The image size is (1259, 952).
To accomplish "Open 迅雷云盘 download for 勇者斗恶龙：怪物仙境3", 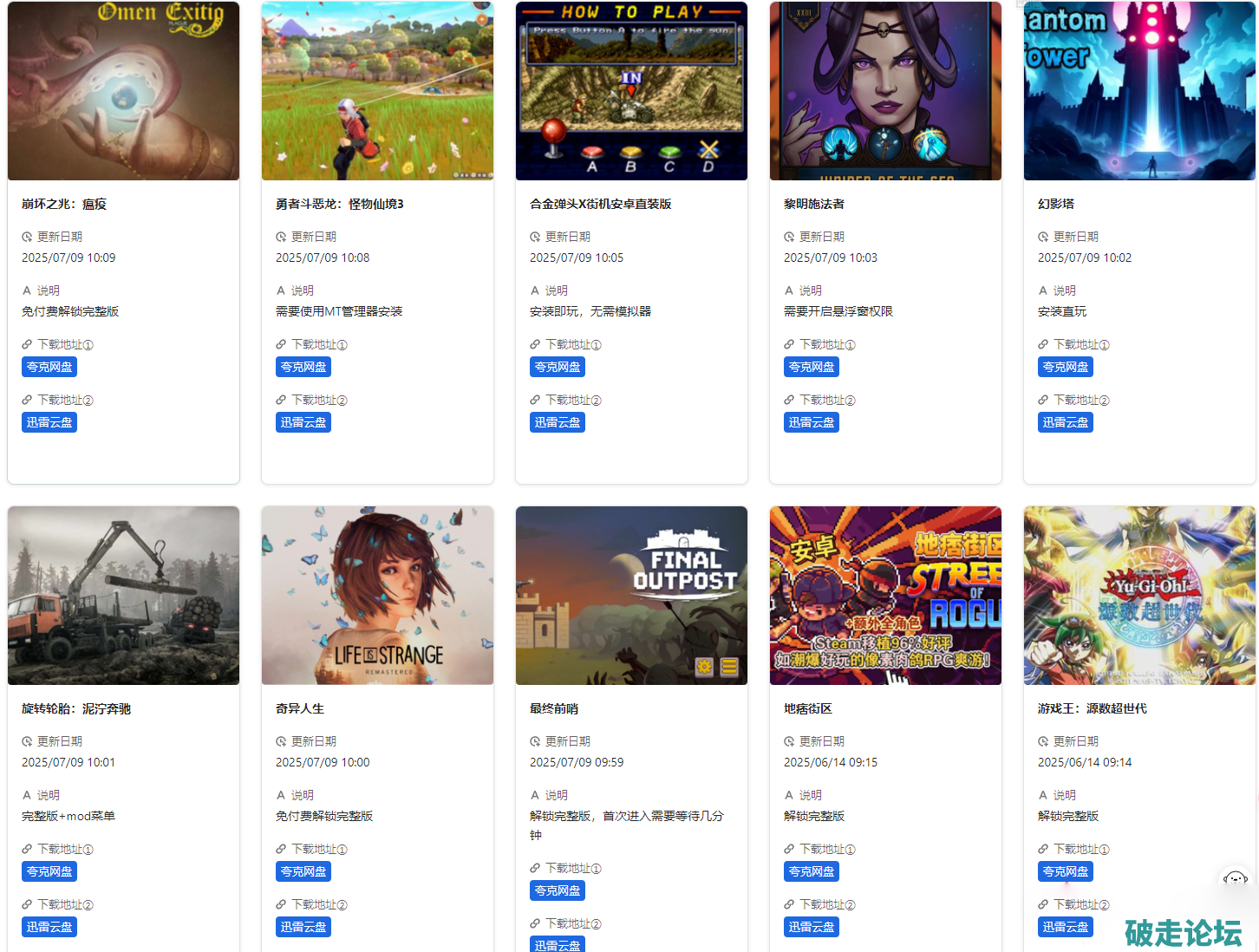I will tap(303, 422).
